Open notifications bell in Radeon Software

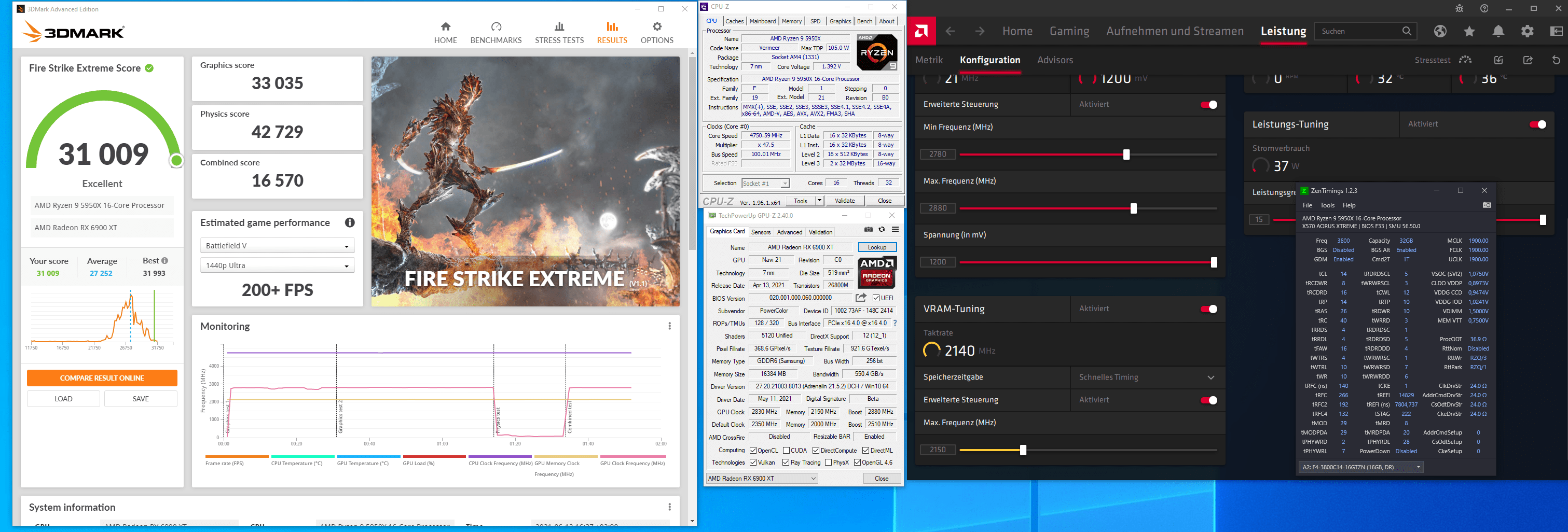(1498, 31)
